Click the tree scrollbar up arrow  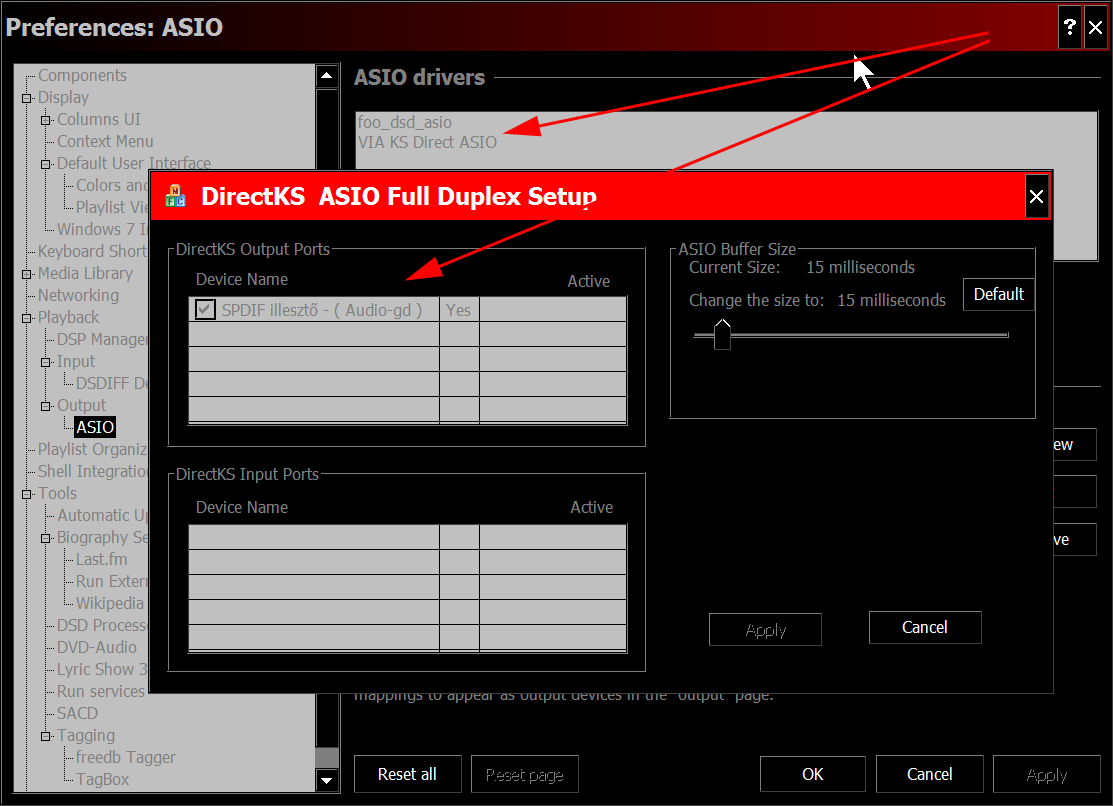(327, 75)
